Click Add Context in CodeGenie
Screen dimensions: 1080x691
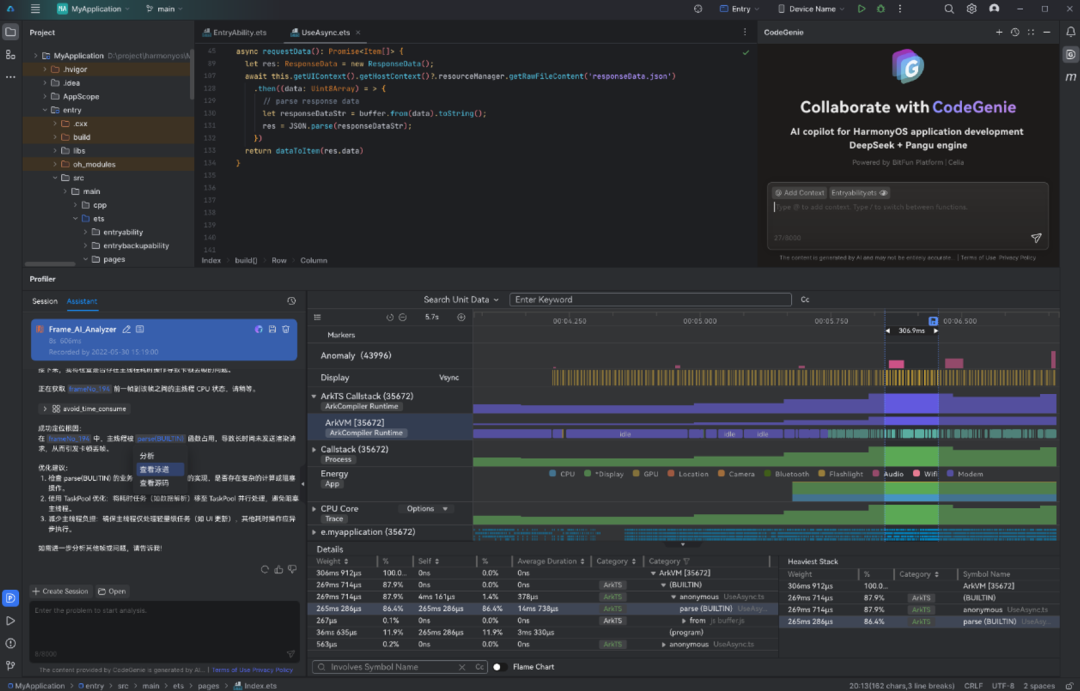799,193
